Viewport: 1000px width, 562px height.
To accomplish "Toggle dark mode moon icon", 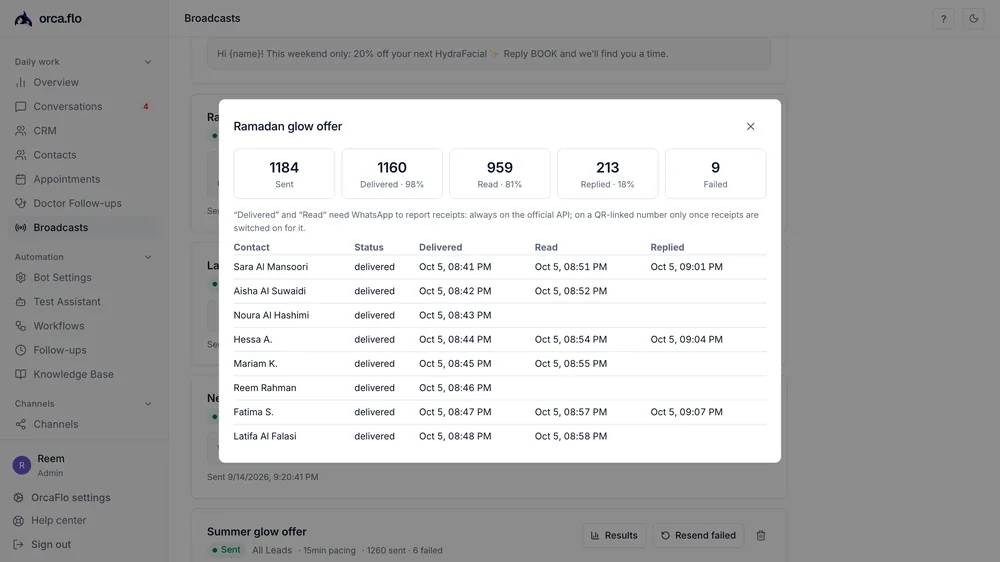I will coord(973,18).
